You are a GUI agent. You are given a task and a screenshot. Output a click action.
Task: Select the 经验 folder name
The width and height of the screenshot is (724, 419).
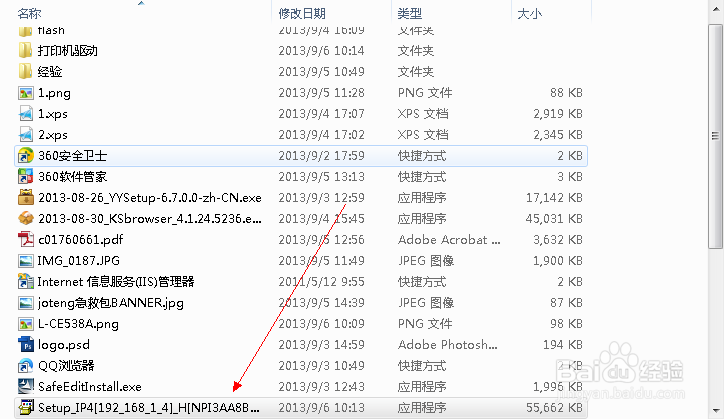50,72
